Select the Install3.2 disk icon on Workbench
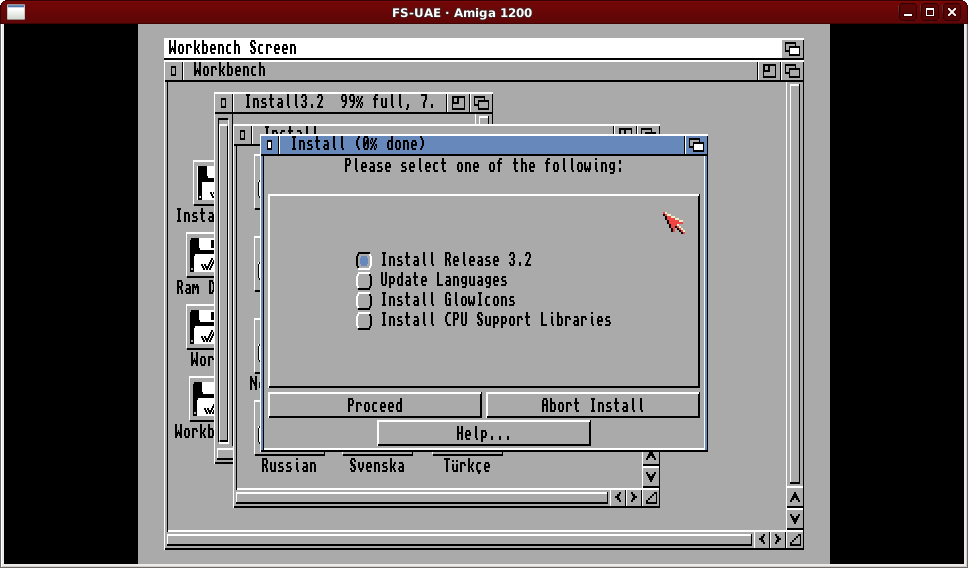Image resolution: width=968 pixels, height=568 pixels. pos(204,183)
